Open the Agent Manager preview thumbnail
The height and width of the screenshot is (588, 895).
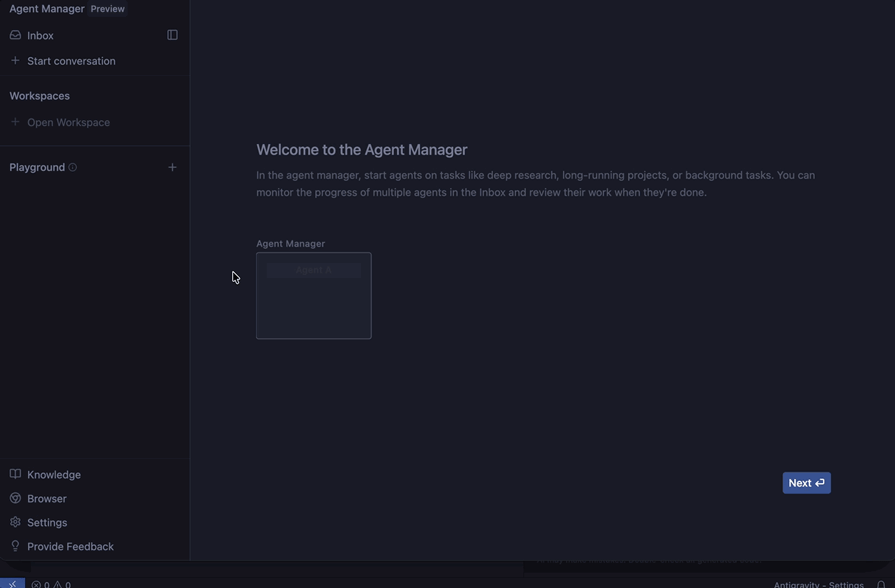pos(313,296)
